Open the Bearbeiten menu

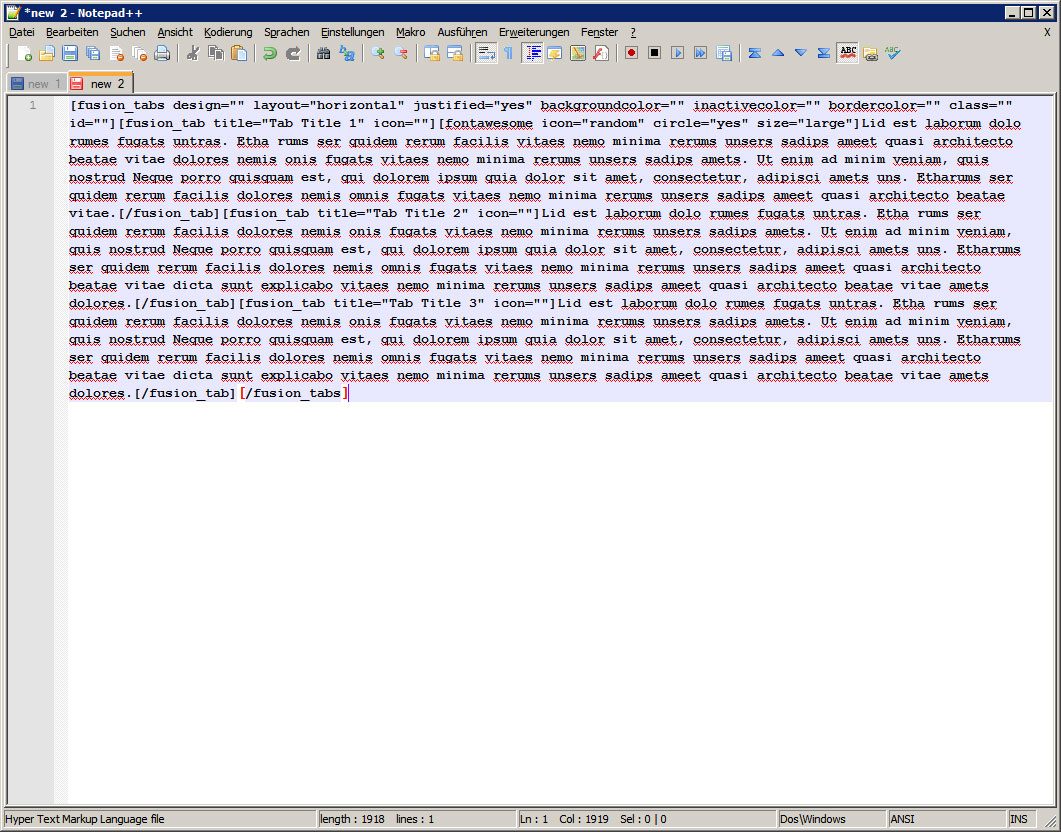[72, 32]
